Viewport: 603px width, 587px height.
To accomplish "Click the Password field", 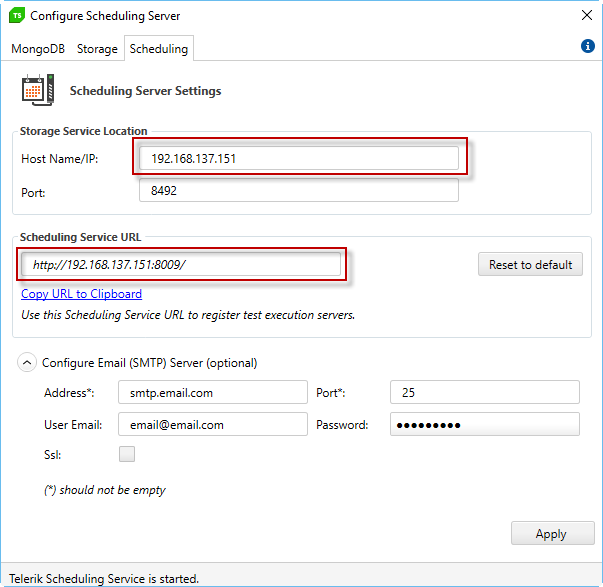I will click(x=485, y=424).
